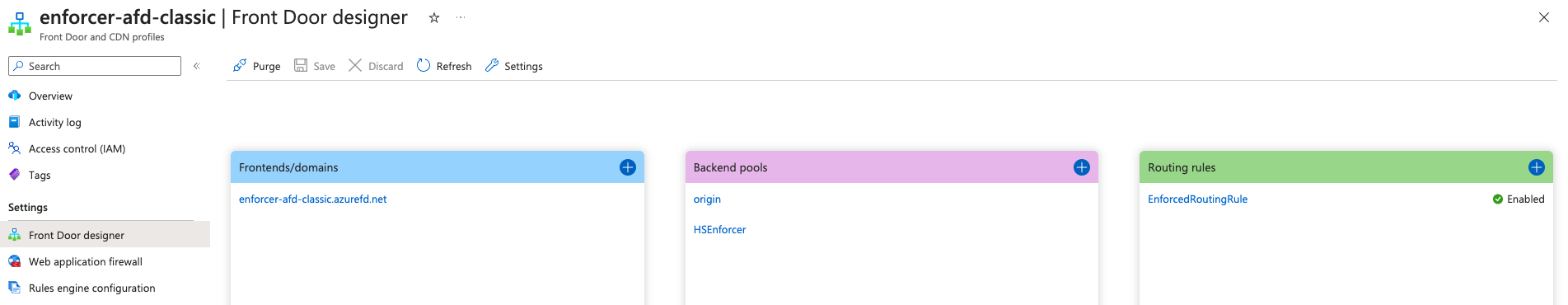Open the enforcer-afd-classic.azurefd.net frontend
Viewport: 1568px width, 305px height.
[x=312, y=199]
